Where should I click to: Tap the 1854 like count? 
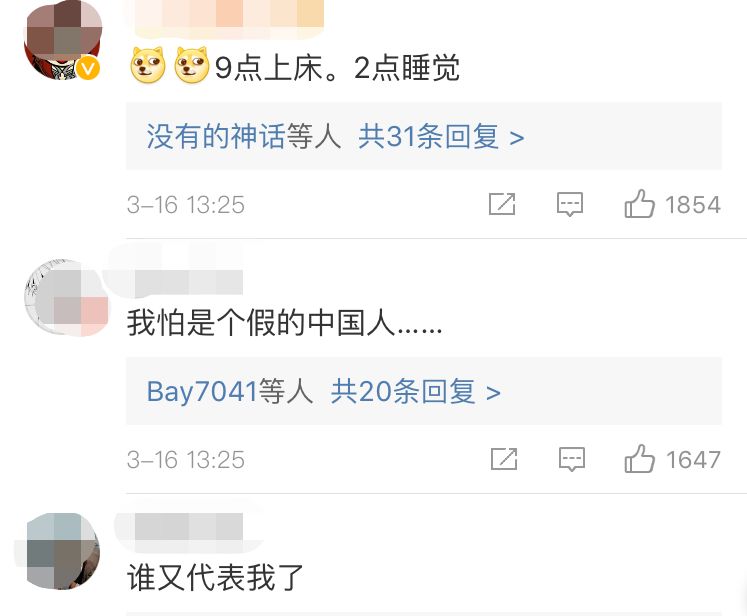(693, 205)
